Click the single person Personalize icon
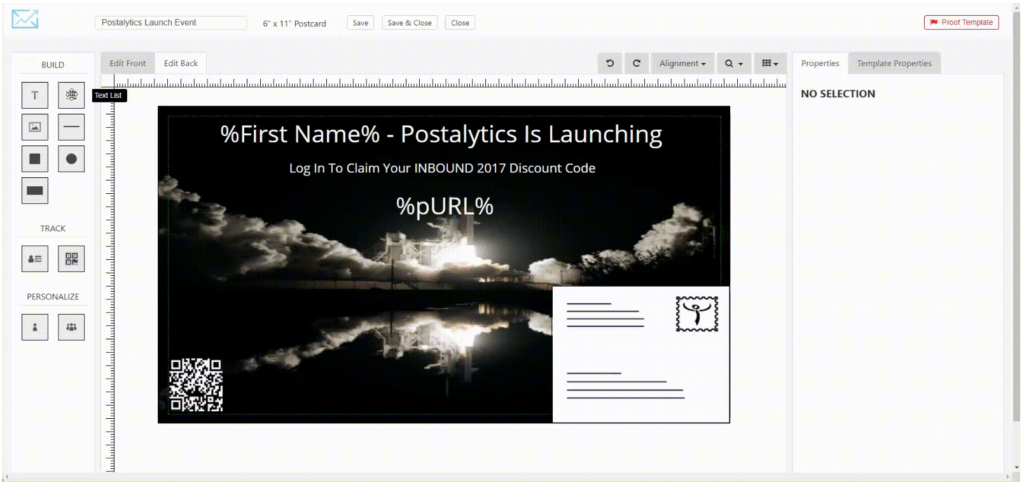 (35, 327)
